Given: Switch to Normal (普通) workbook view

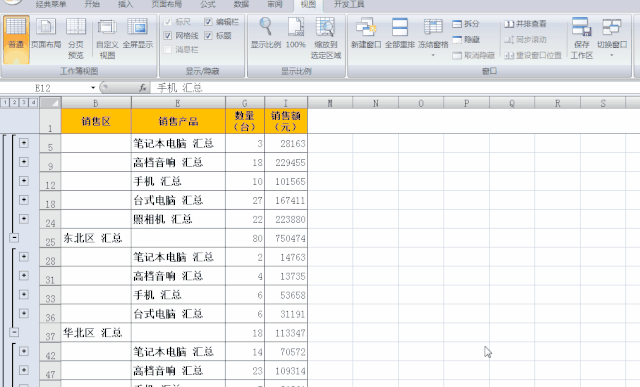Looking at the screenshot, I should (16, 40).
